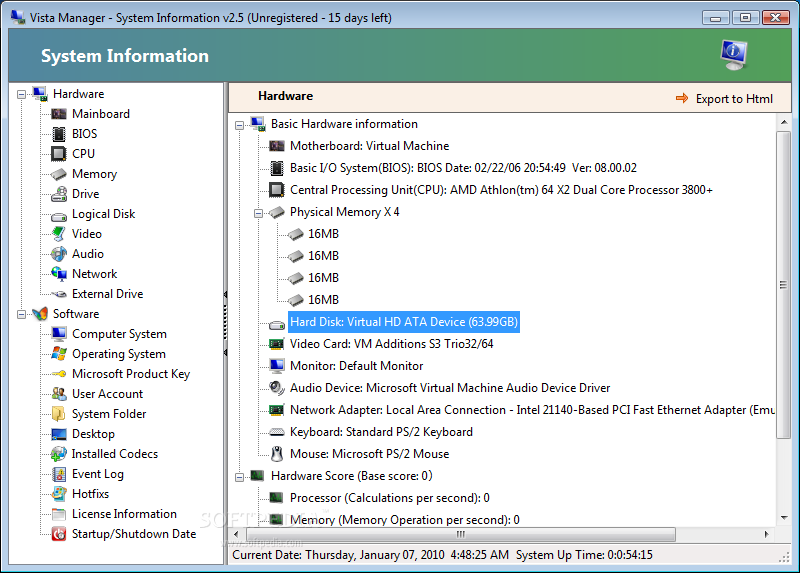Screen dimensions: 800x573
Task: Click the CPU icon in Hardware tree
Action: (x=59, y=154)
